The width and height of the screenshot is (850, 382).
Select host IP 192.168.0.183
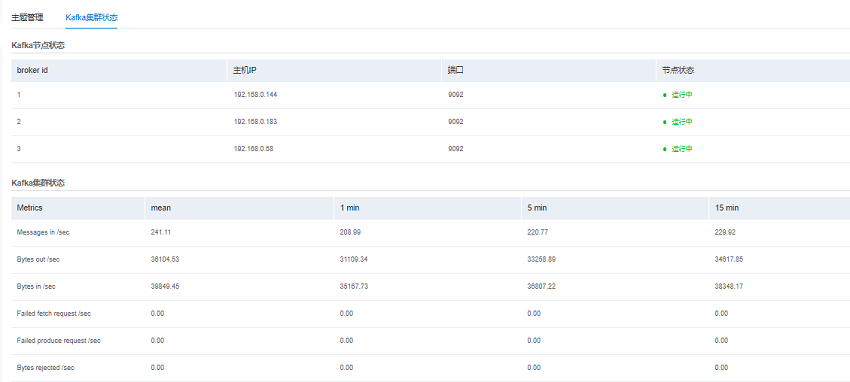255,122
